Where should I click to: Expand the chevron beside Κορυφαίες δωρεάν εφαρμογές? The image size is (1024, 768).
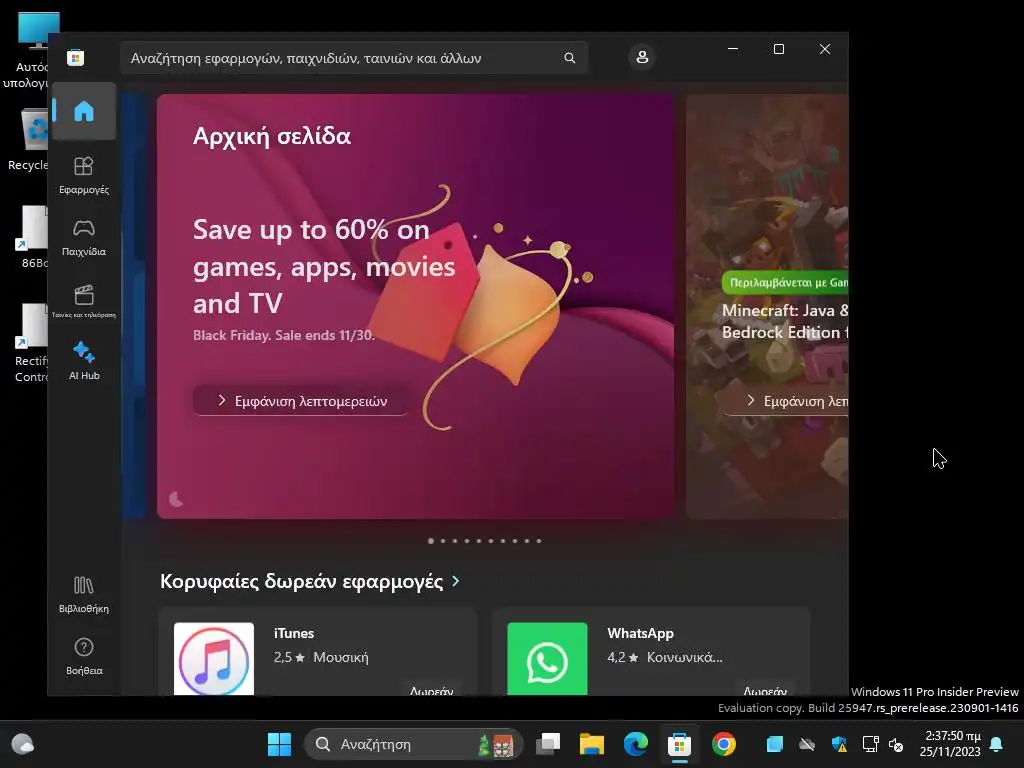click(455, 581)
